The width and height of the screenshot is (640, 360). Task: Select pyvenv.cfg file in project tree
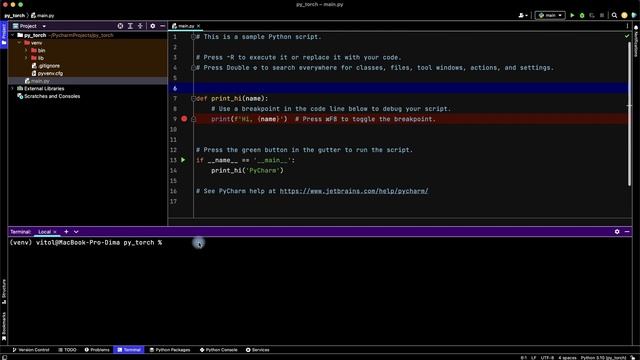[x=47, y=73]
